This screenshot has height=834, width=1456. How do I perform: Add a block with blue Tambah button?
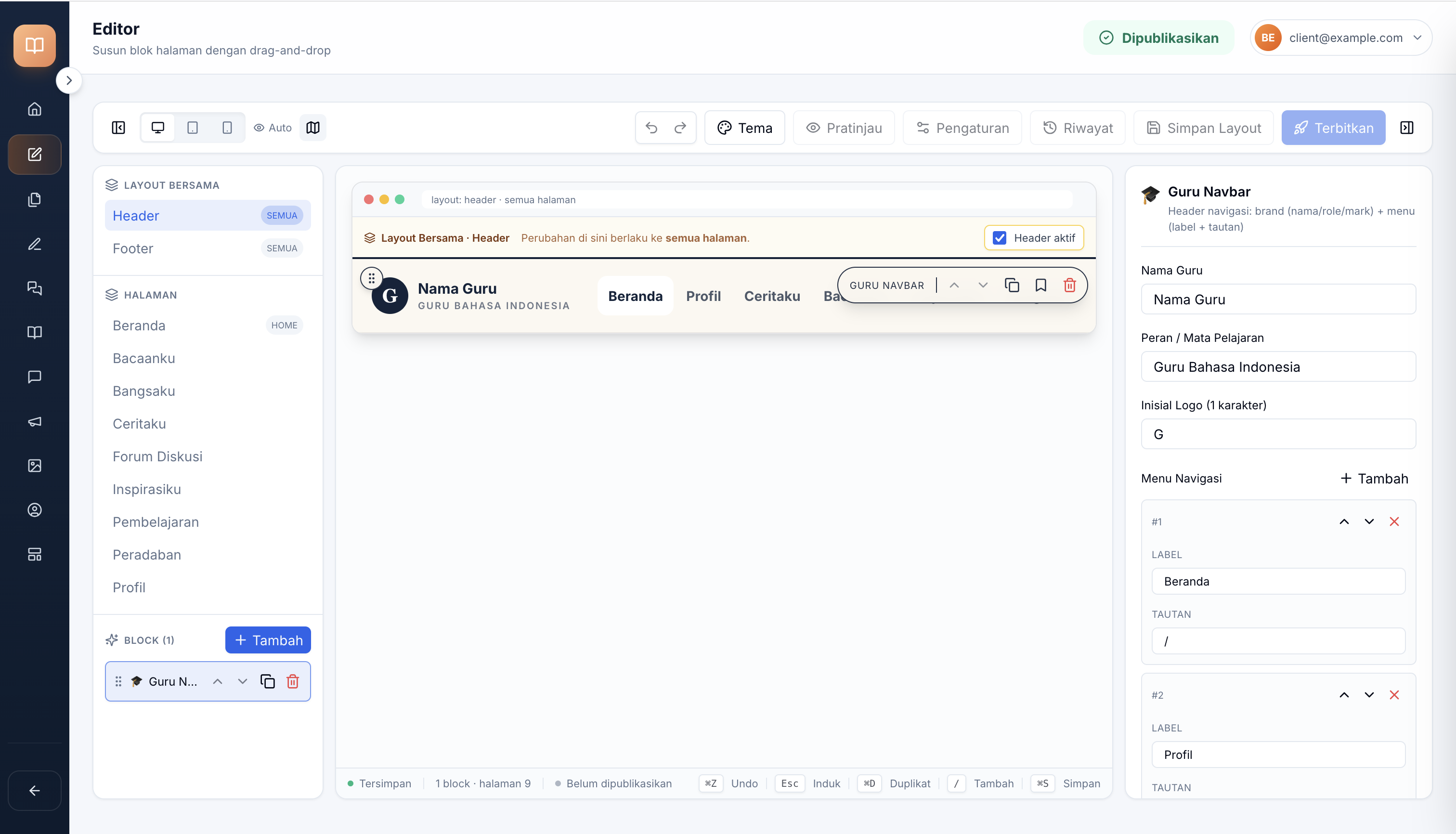(268, 640)
